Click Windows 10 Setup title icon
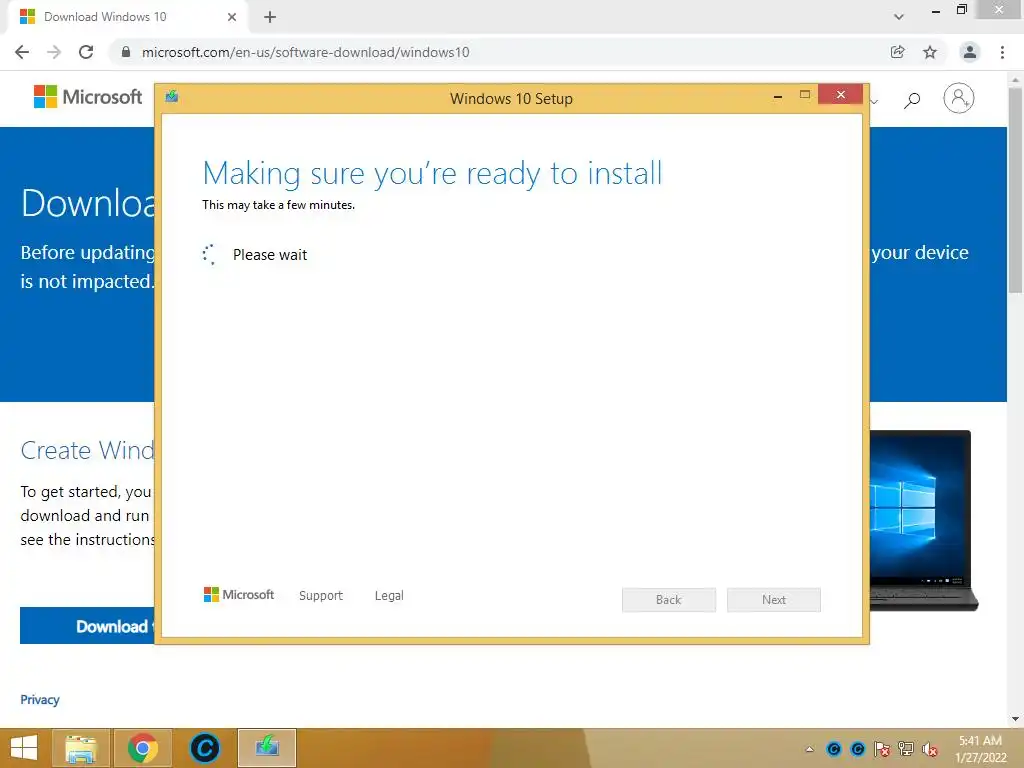 pyautogui.click(x=172, y=97)
